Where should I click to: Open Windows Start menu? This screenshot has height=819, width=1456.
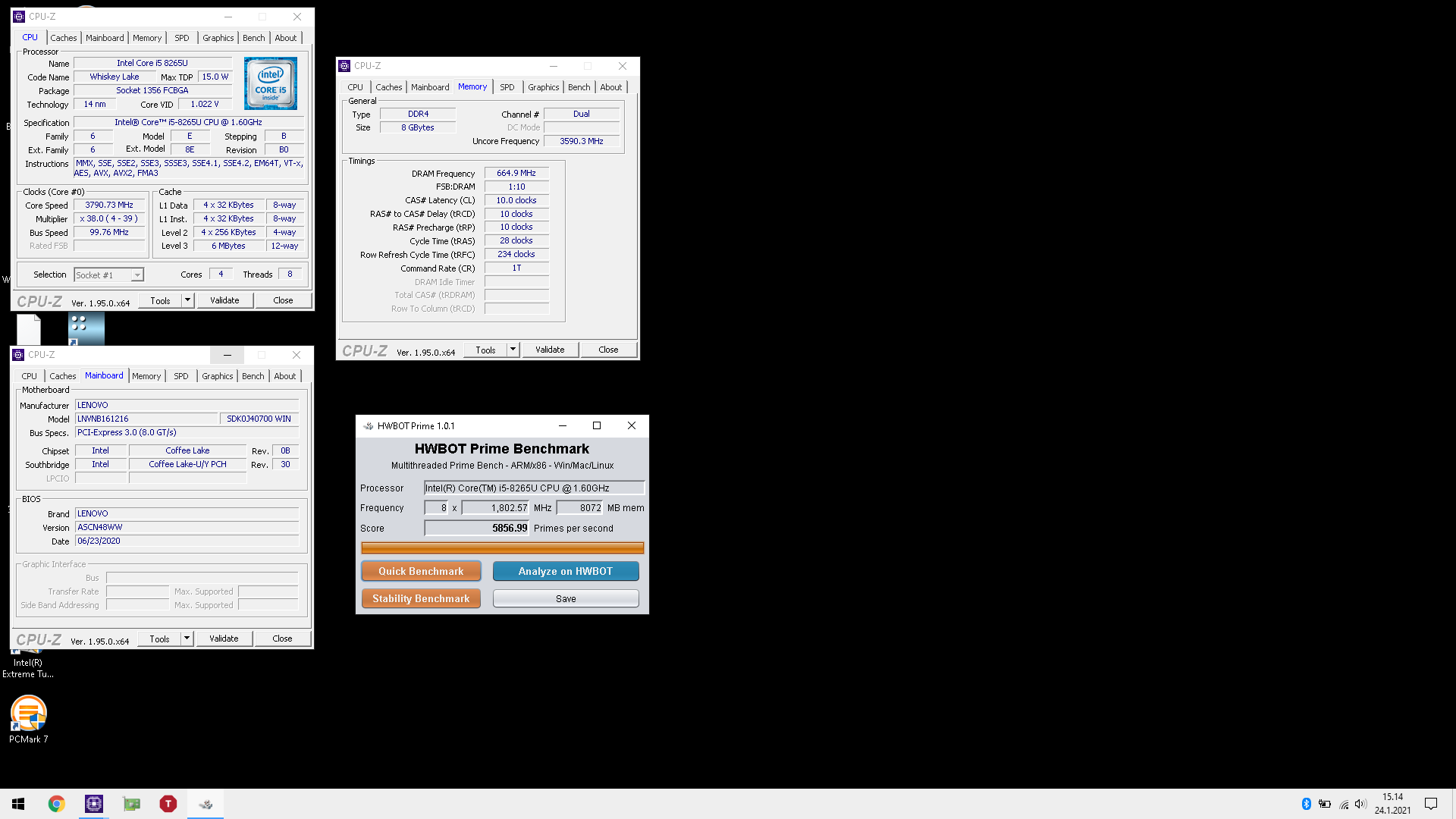tap(18, 804)
